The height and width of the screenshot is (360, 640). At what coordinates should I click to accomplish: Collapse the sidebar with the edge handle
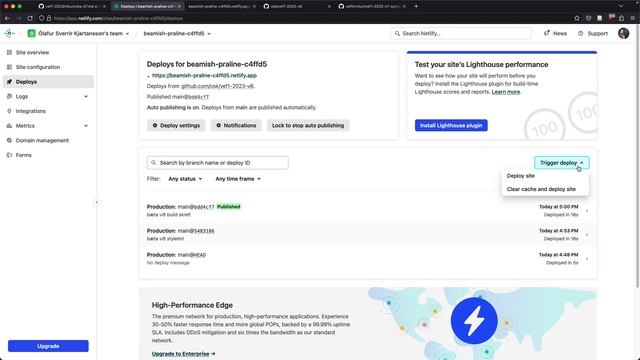click(97, 202)
